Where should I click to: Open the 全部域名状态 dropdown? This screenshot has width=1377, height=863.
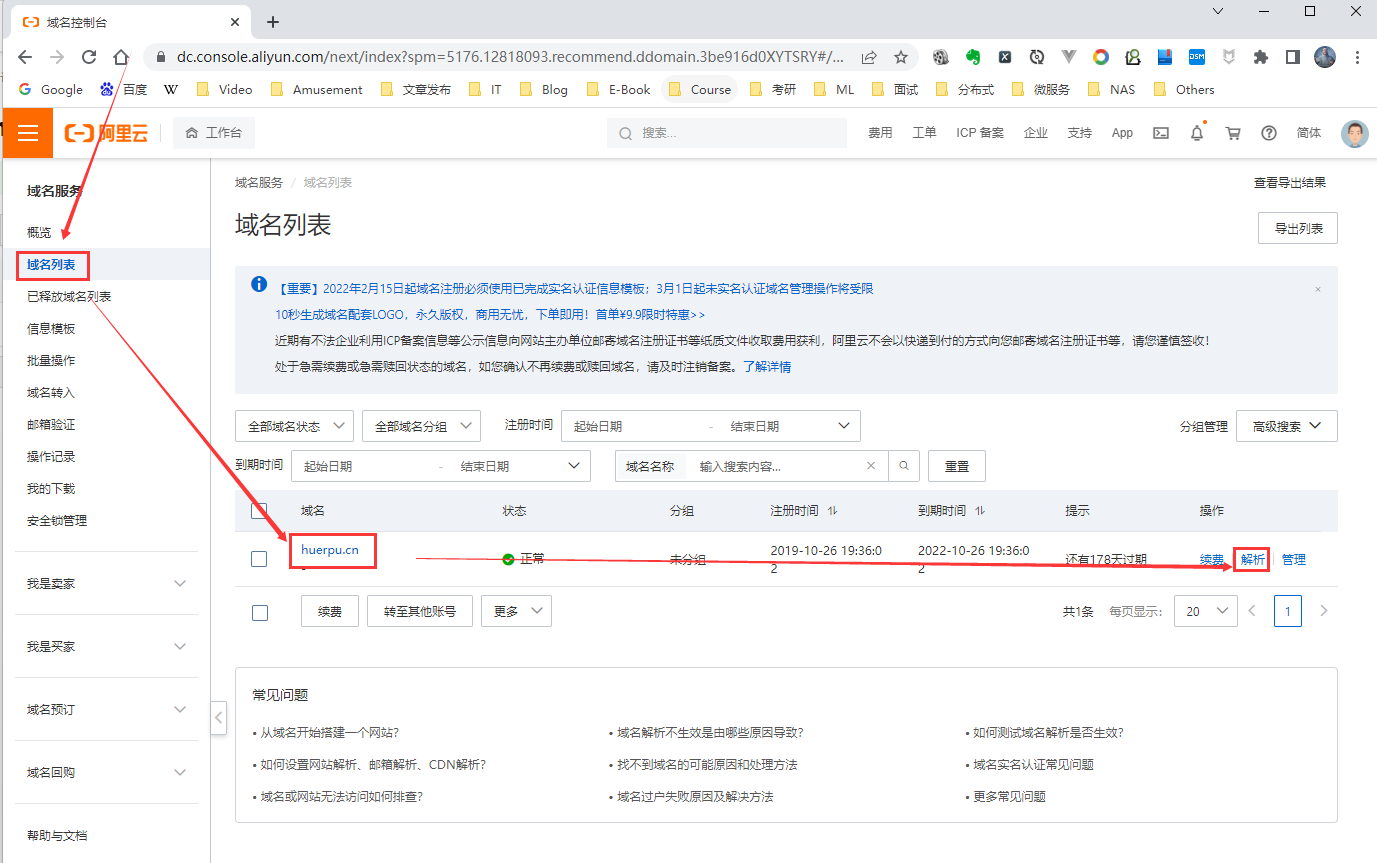click(x=294, y=426)
